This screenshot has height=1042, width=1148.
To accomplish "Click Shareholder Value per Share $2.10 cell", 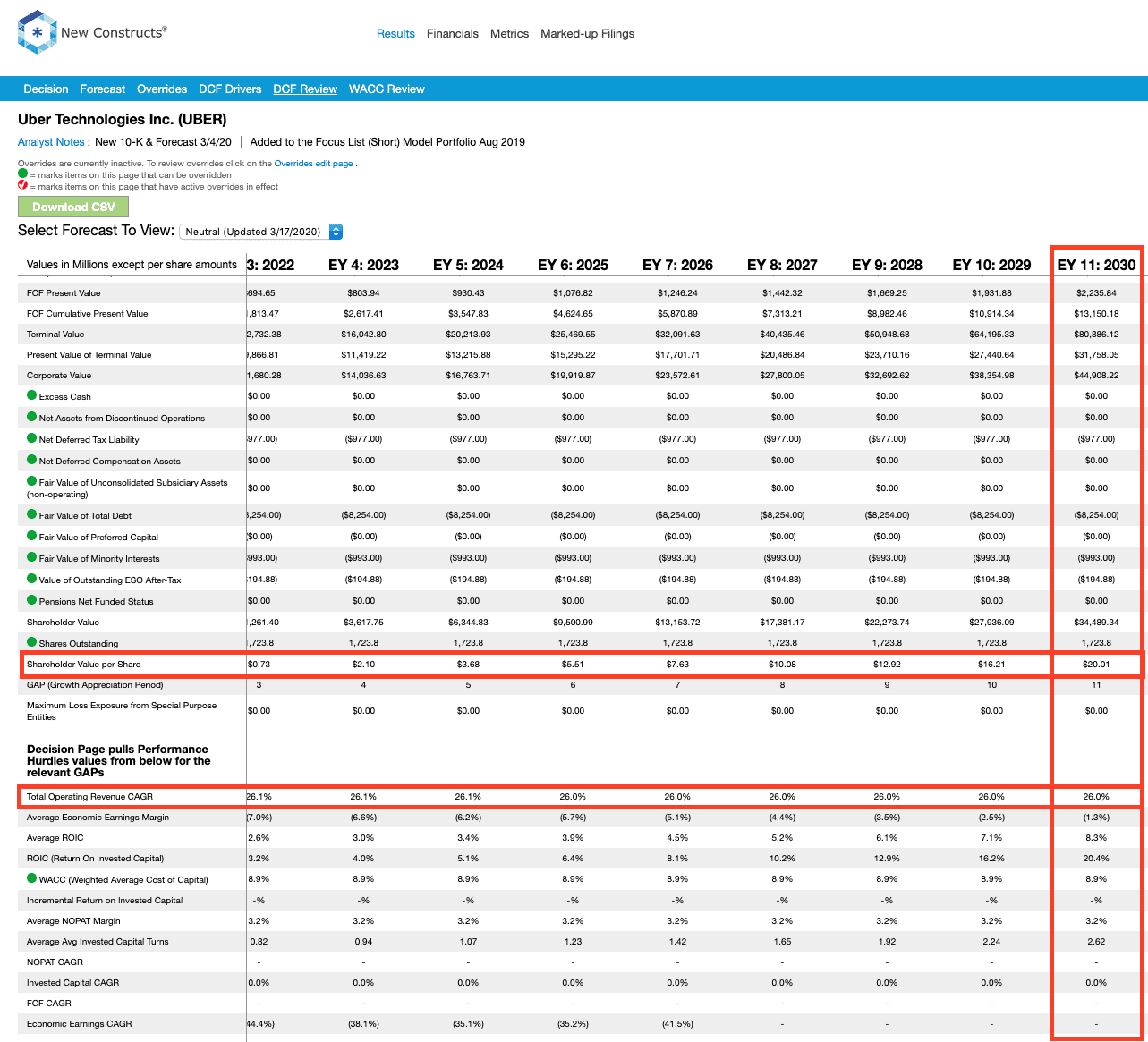I will 363,665.
